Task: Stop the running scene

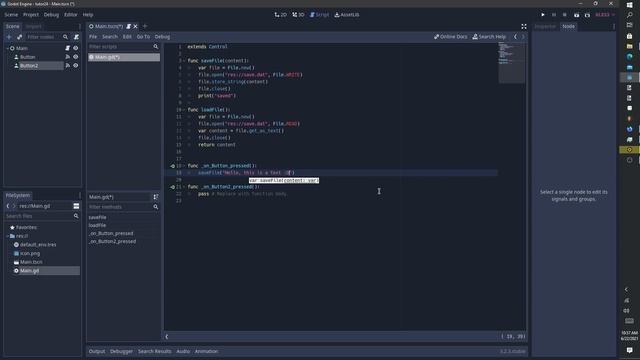Action: [x=564, y=15]
